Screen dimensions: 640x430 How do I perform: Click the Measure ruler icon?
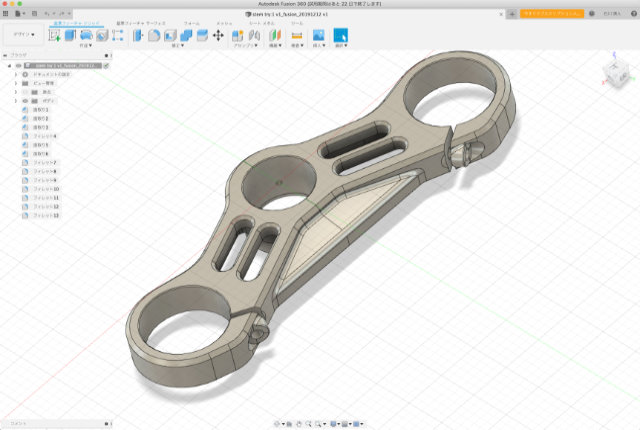(x=296, y=35)
